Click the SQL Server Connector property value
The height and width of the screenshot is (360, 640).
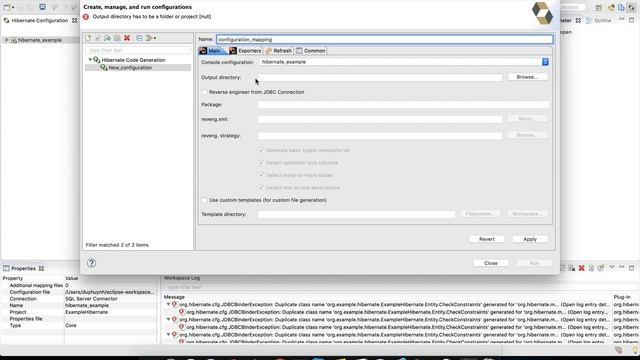click(x=91, y=299)
